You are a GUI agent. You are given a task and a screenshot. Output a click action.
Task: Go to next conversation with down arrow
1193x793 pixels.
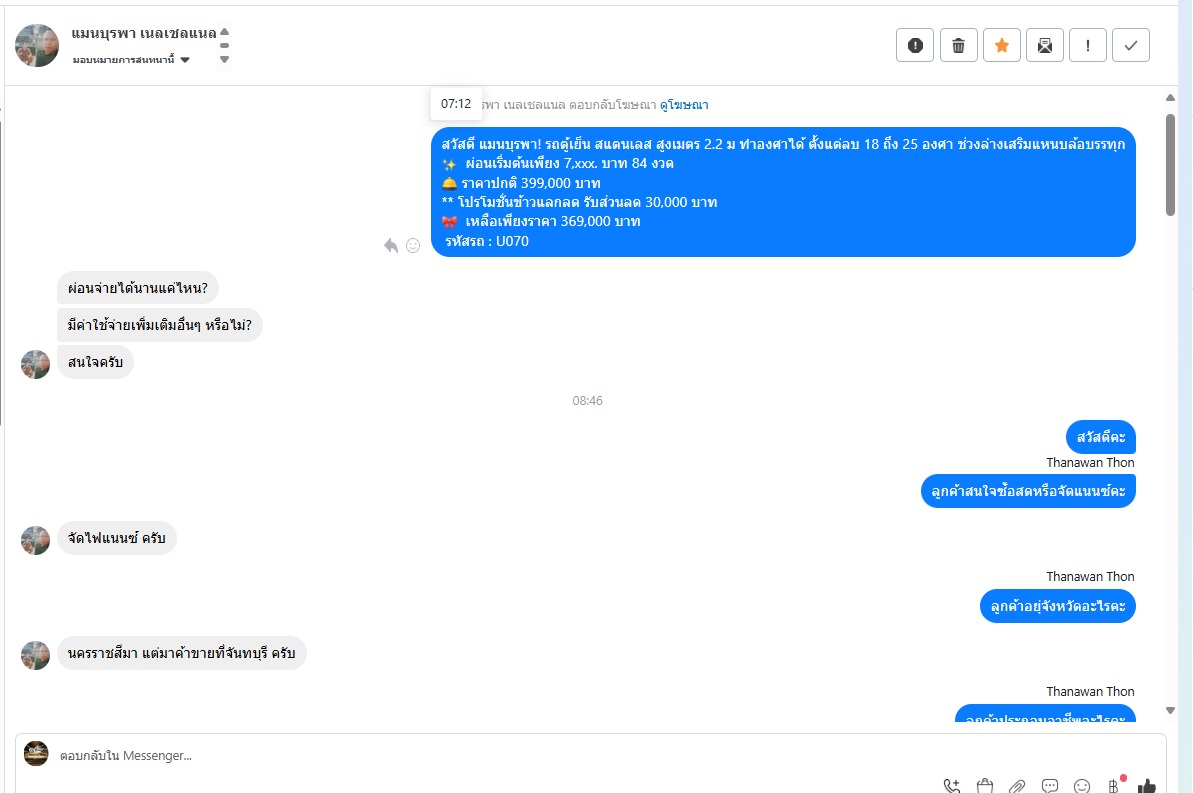coord(224,59)
